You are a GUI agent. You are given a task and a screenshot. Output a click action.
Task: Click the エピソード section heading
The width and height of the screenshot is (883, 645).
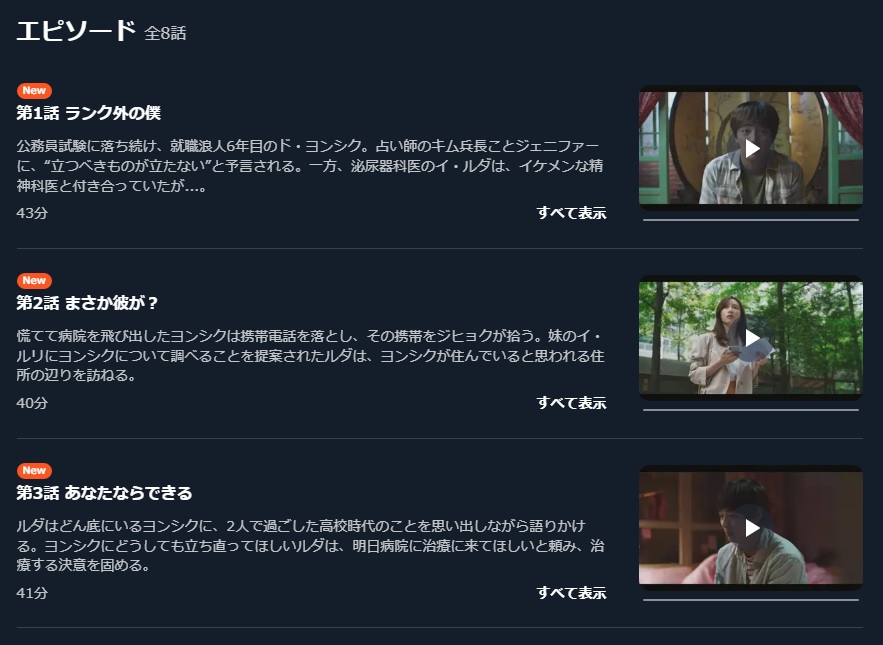coord(76,30)
